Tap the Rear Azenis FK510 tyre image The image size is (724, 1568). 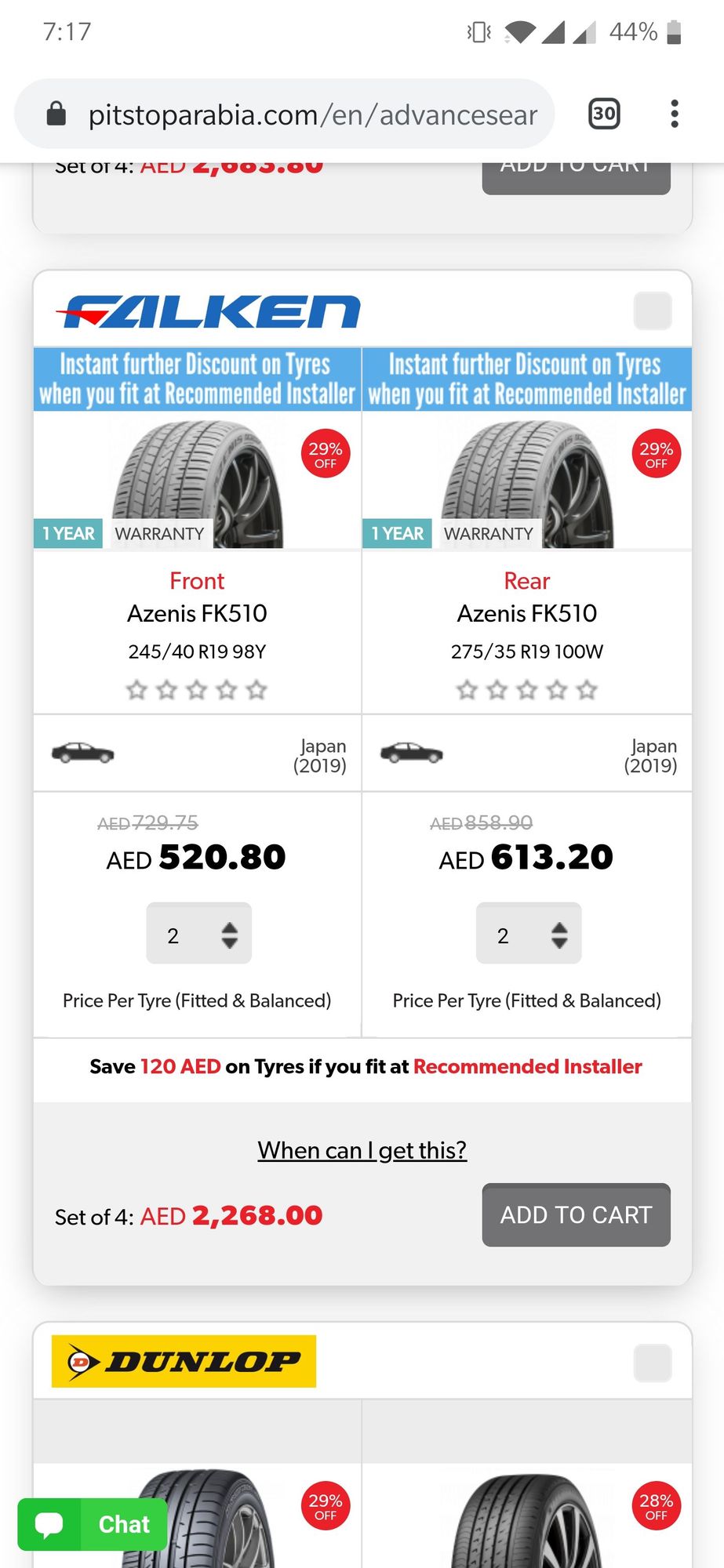[529, 484]
